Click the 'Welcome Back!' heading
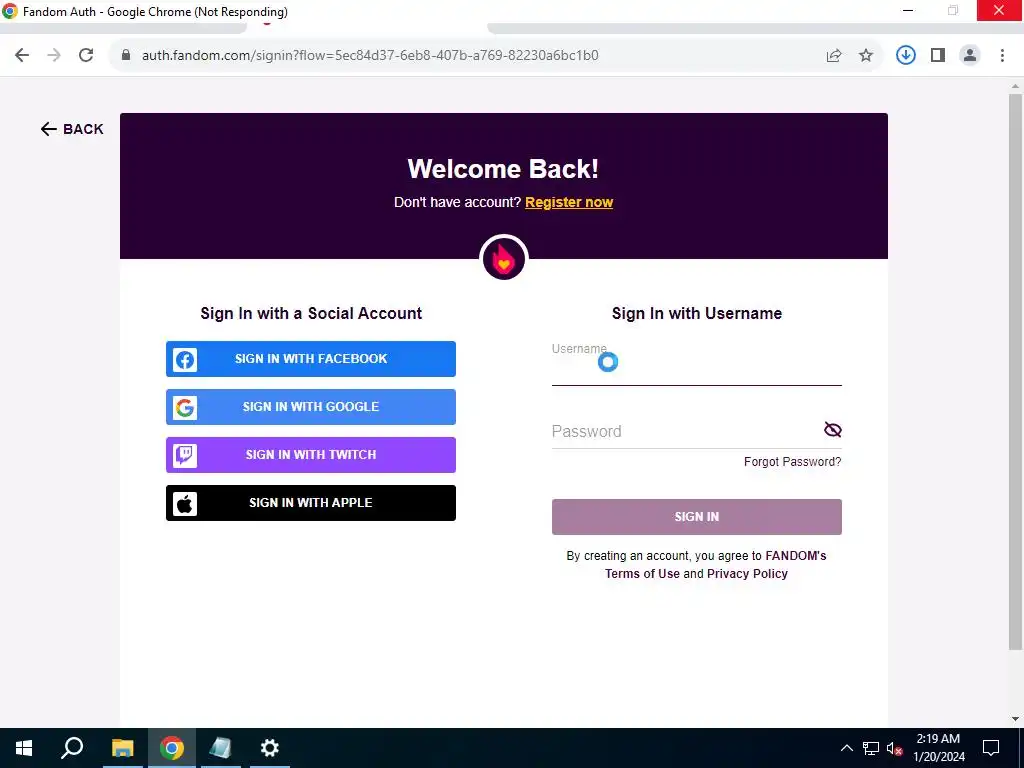The height and width of the screenshot is (768, 1024). (504, 169)
